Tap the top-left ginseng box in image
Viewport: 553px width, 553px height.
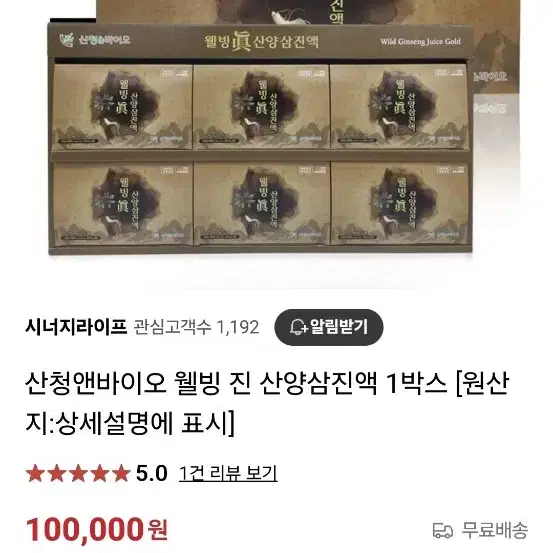tap(122, 107)
